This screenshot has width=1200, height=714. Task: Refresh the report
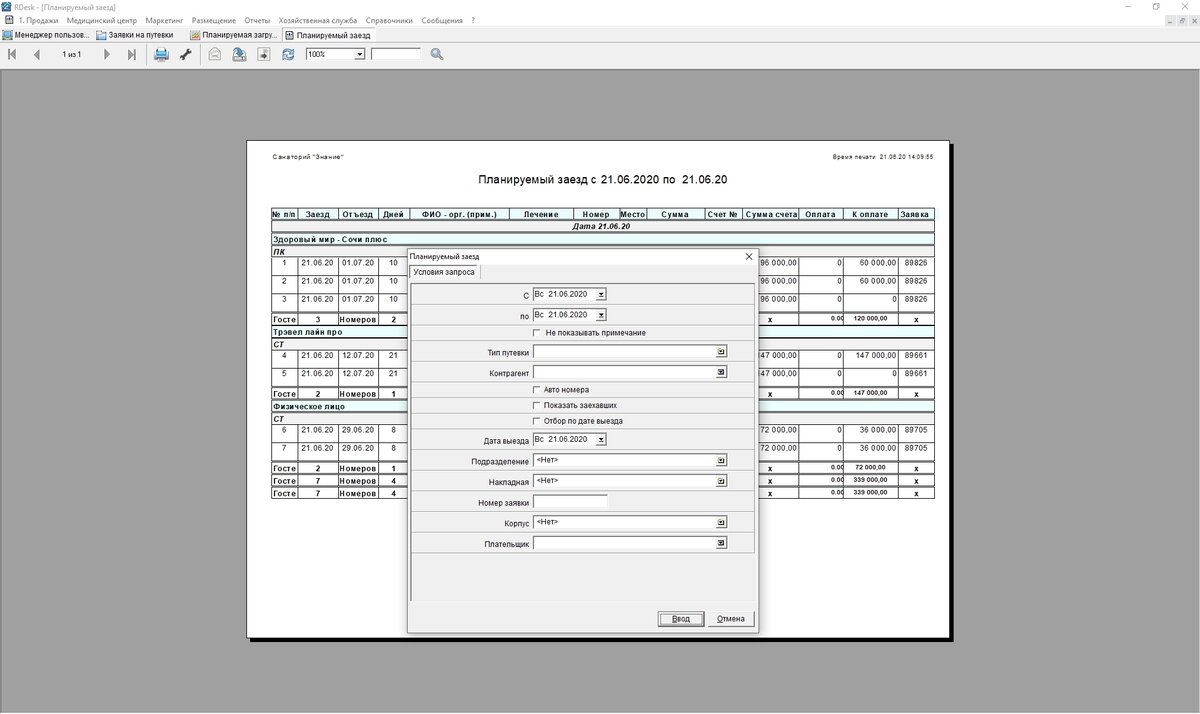point(289,55)
